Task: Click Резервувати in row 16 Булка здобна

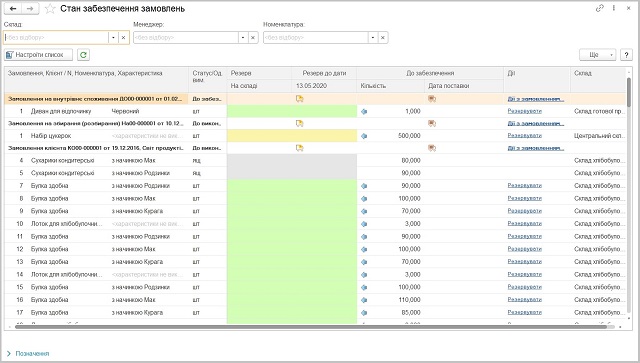Action: tap(524, 300)
